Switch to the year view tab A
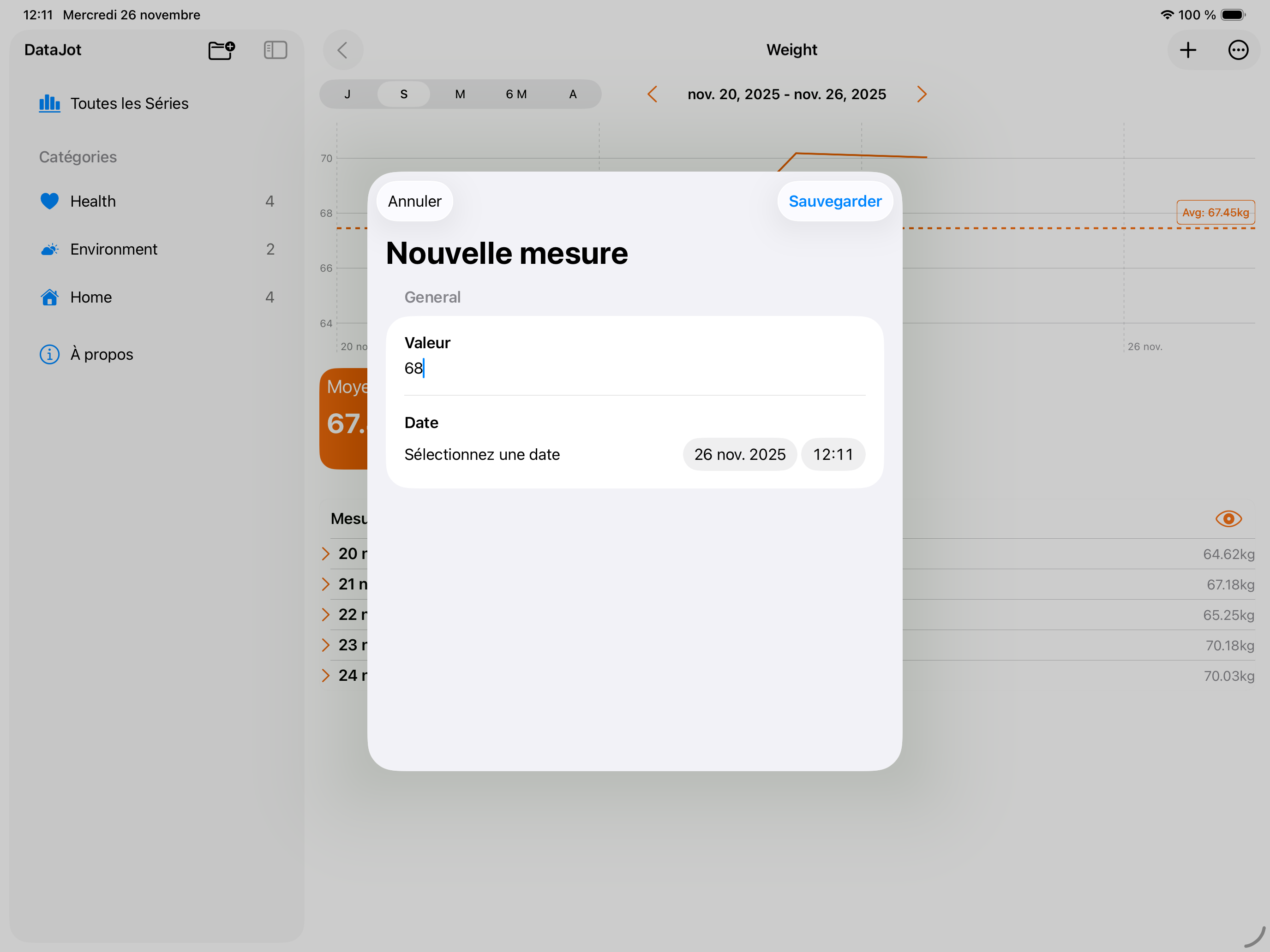This screenshot has height=952, width=1270. click(572, 94)
